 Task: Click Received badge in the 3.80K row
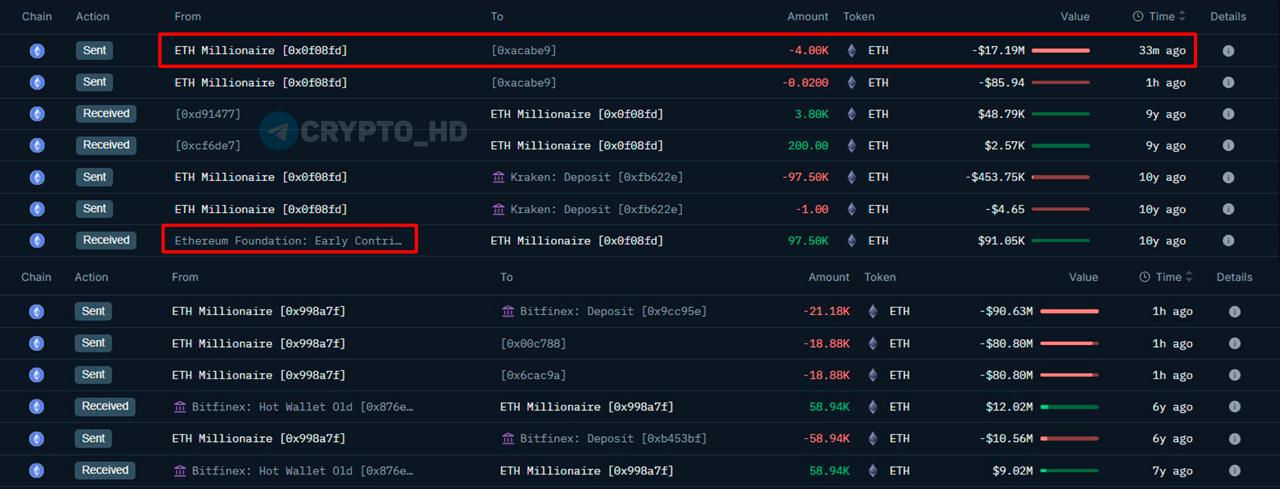[106, 114]
